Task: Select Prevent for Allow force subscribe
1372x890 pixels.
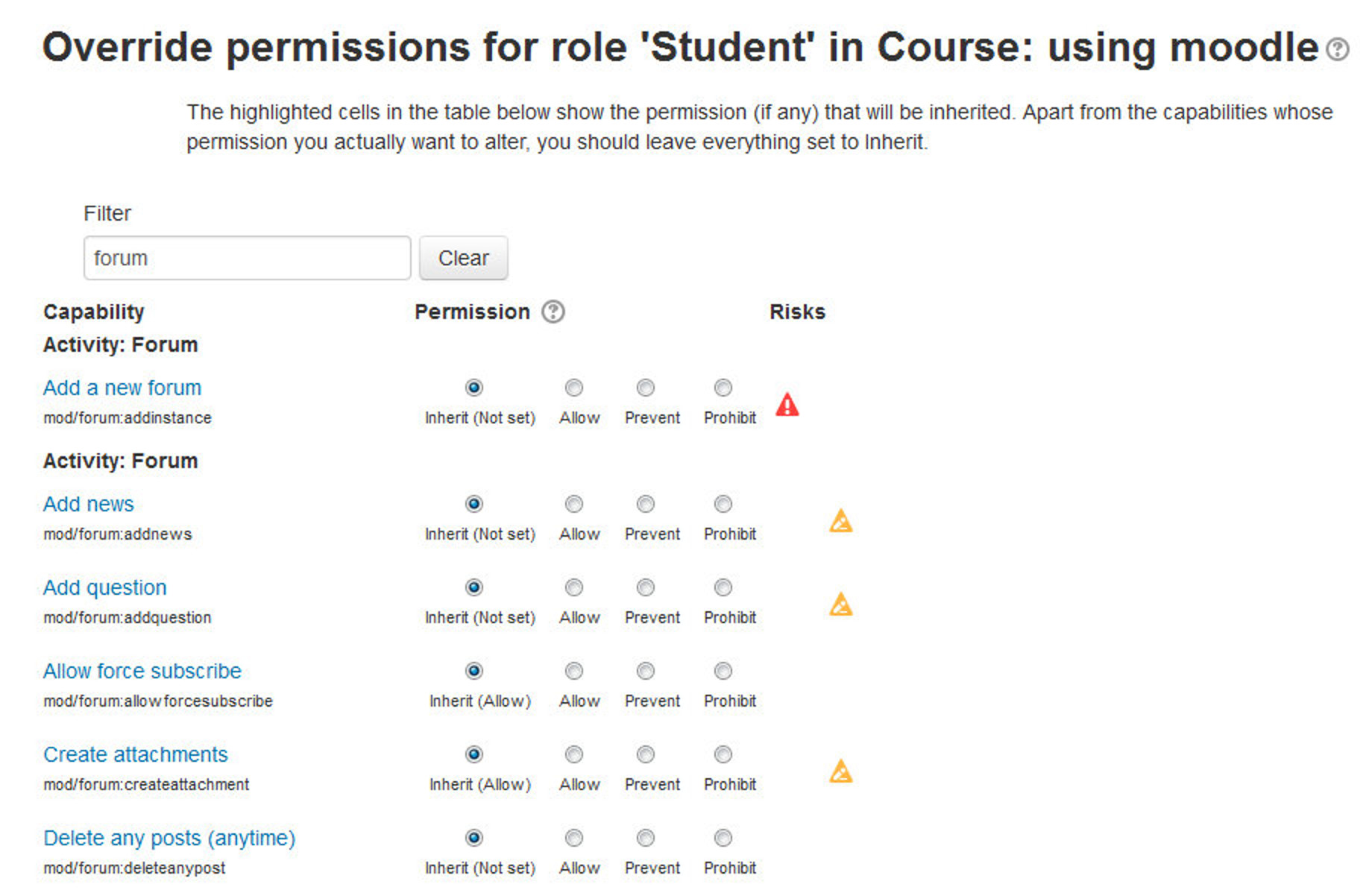Action: pyautogui.click(x=645, y=671)
